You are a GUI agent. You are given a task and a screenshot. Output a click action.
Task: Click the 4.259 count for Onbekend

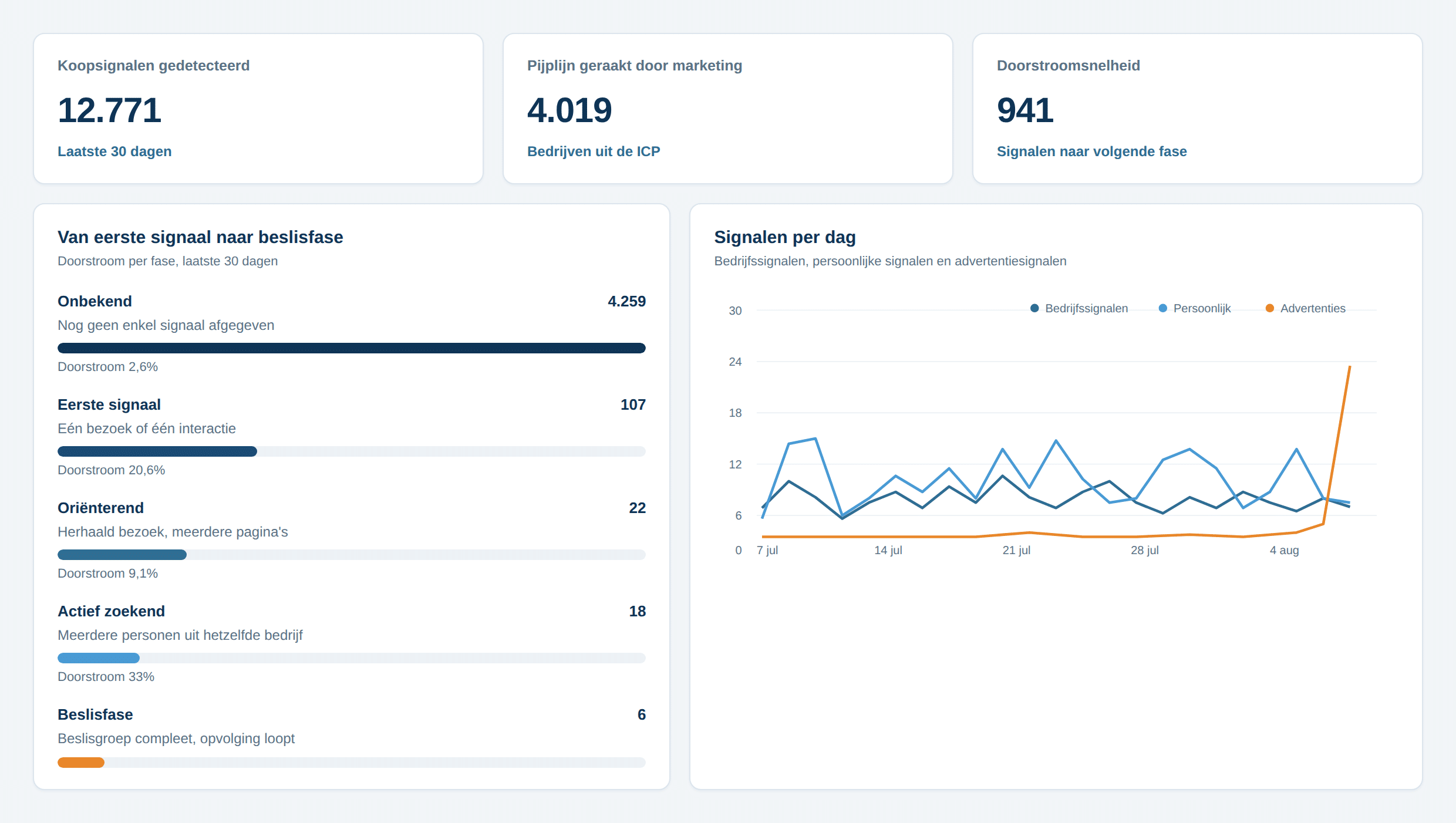coord(626,301)
